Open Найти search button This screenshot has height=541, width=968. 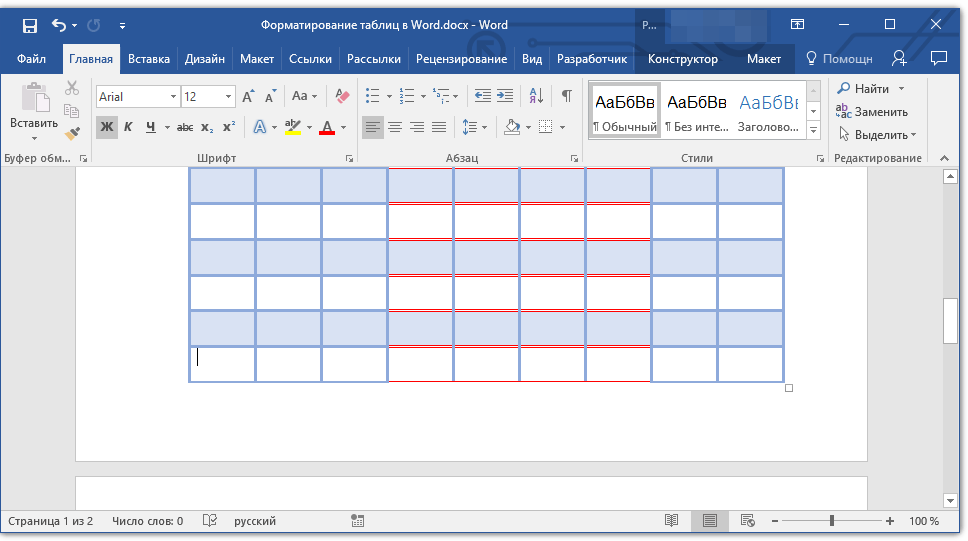864,89
